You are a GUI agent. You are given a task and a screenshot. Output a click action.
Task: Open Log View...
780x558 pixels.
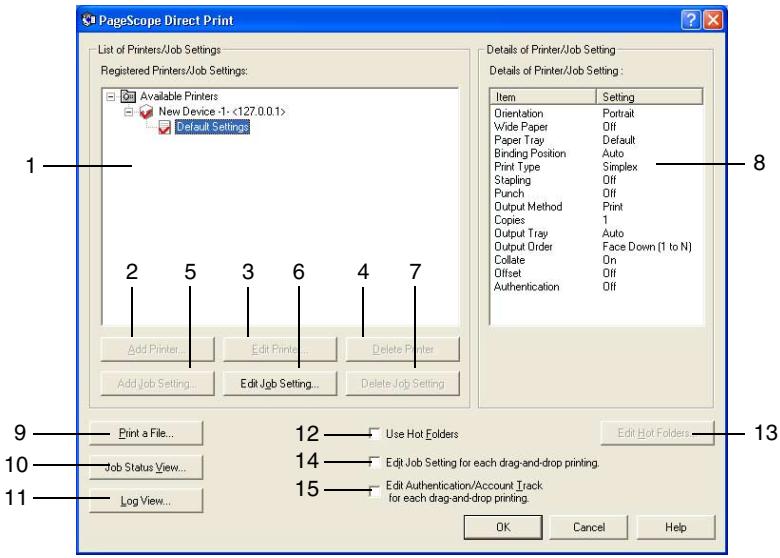click(146, 500)
